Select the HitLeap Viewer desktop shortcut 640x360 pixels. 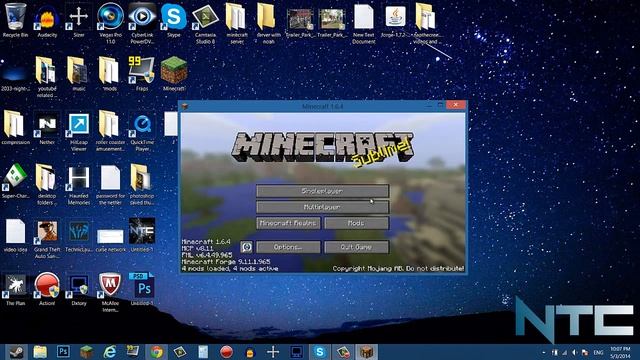click(x=79, y=131)
